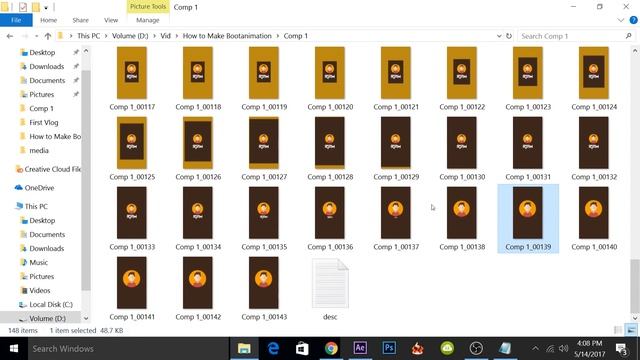The image size is (640, 360).
Task: Open Comp 1 folder in navigation pane
Action: point(41,109)
